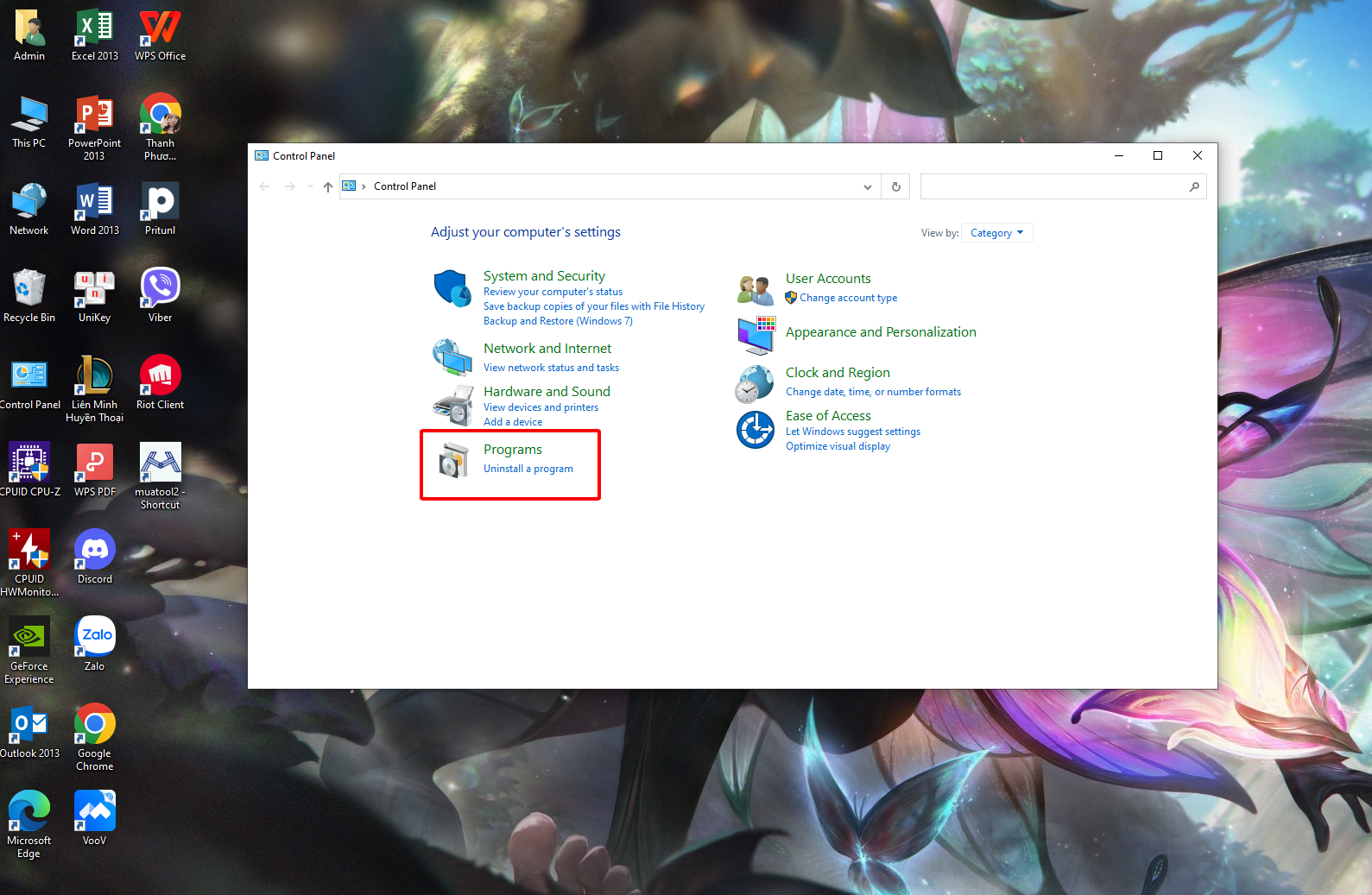Image resolution: width=1372 pixels, height=895 pixels.
Task: Click Add a device link
Action: pos(513,422)
